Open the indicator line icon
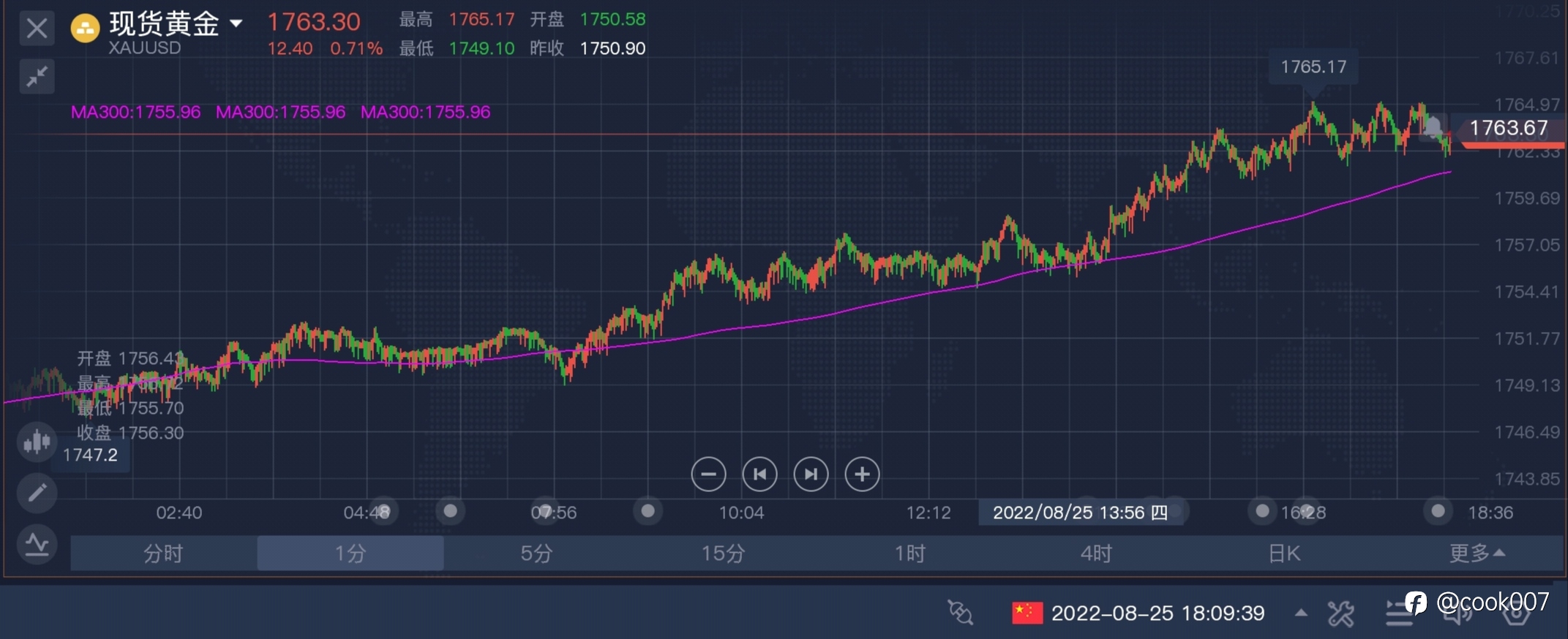This screenshot has height=639, width=1568. (37, 545)
